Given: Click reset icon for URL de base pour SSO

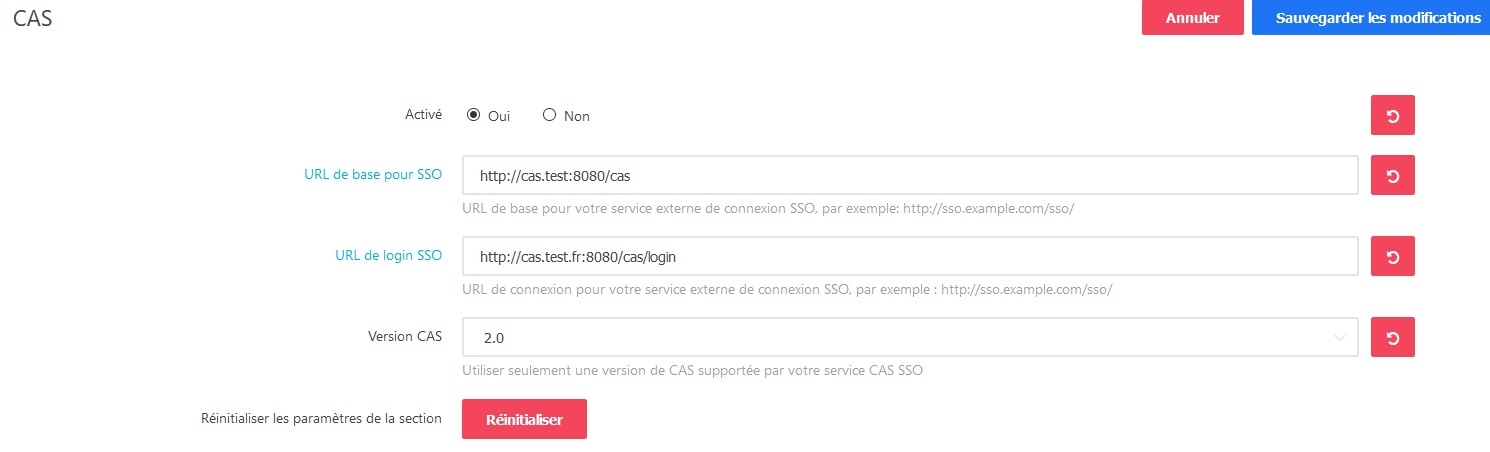Looking at the screenshot, I should [x=1392, y=175].
